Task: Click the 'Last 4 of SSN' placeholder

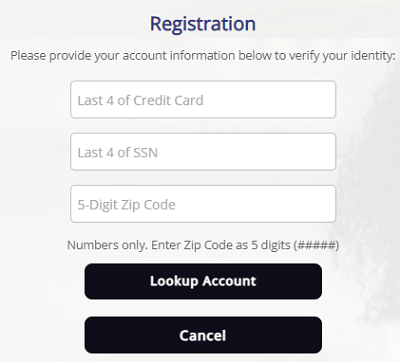Action: pyautogui.click(x=118, y=152)
